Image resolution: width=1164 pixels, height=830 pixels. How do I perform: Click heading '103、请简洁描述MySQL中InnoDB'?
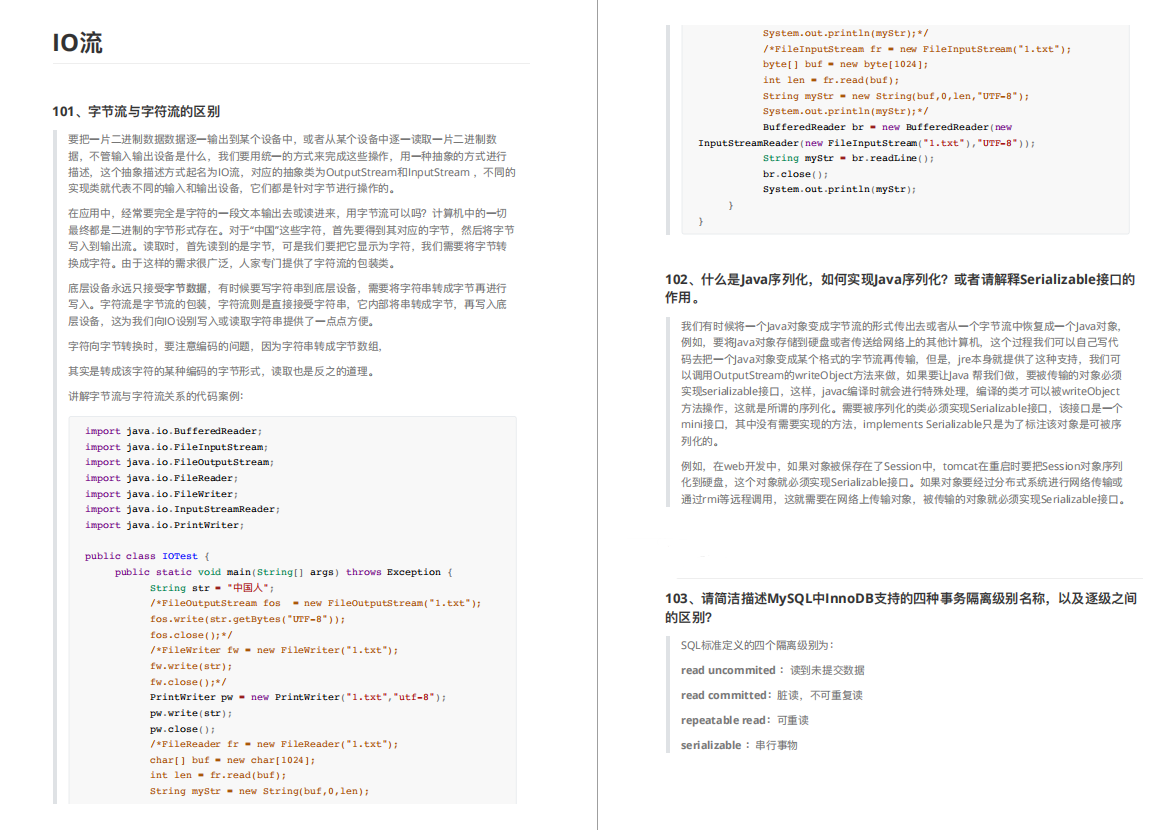[x=900, y=607]
